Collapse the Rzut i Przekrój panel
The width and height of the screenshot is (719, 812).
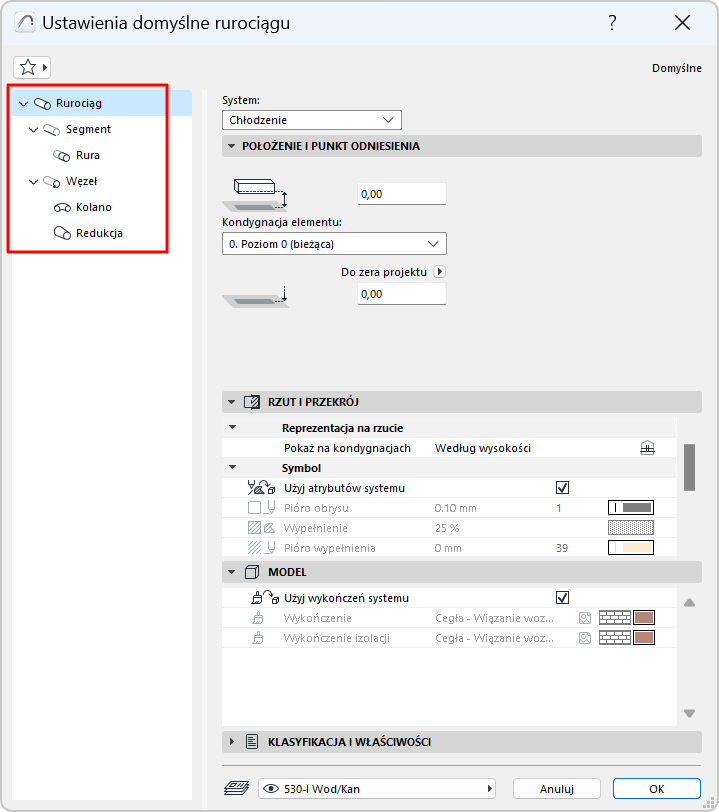232,402
